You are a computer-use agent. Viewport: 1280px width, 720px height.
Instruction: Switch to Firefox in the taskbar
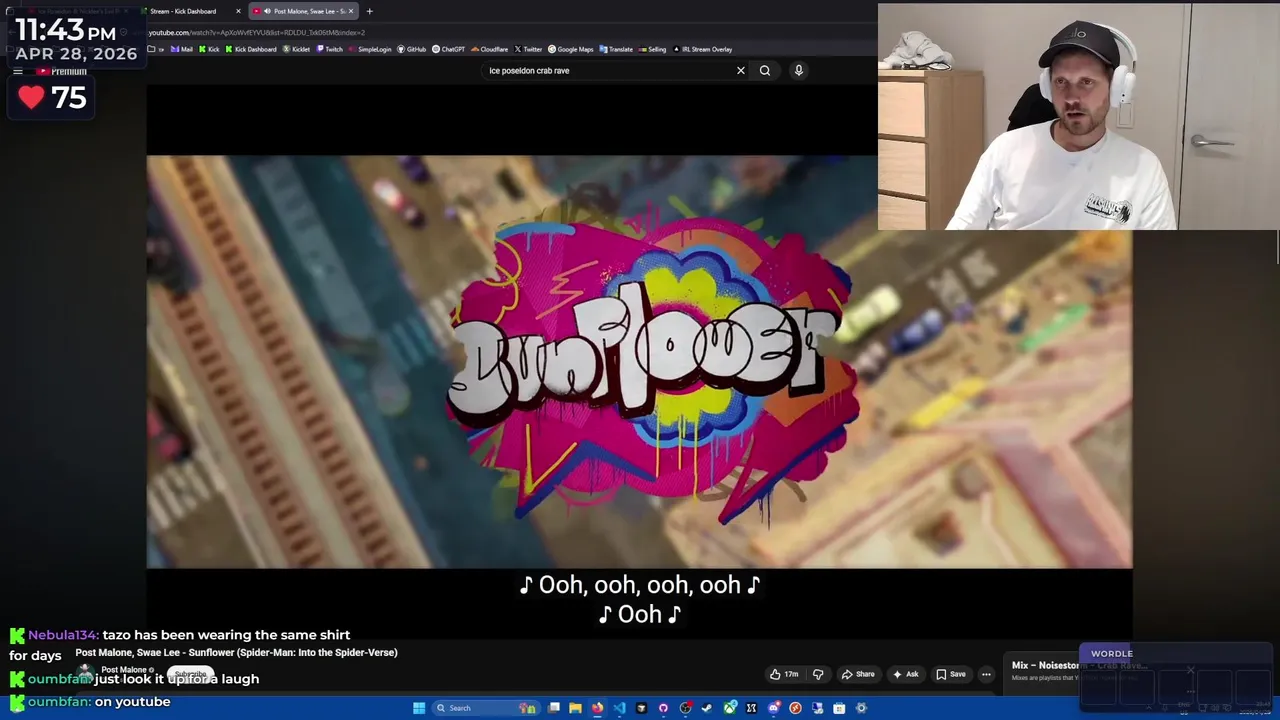coord(597,708)
